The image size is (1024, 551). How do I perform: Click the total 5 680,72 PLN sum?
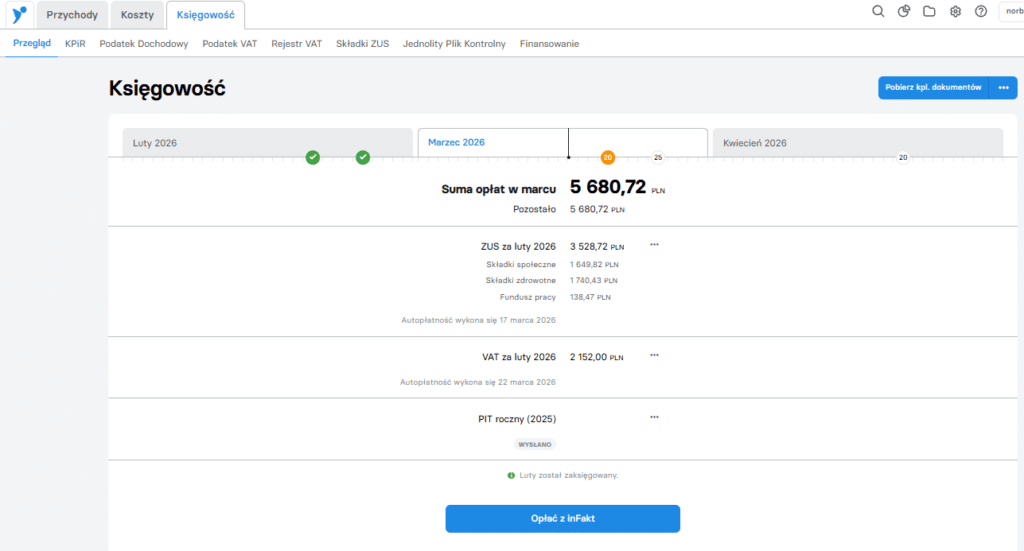pyautogui.click(x=618, y=187)
